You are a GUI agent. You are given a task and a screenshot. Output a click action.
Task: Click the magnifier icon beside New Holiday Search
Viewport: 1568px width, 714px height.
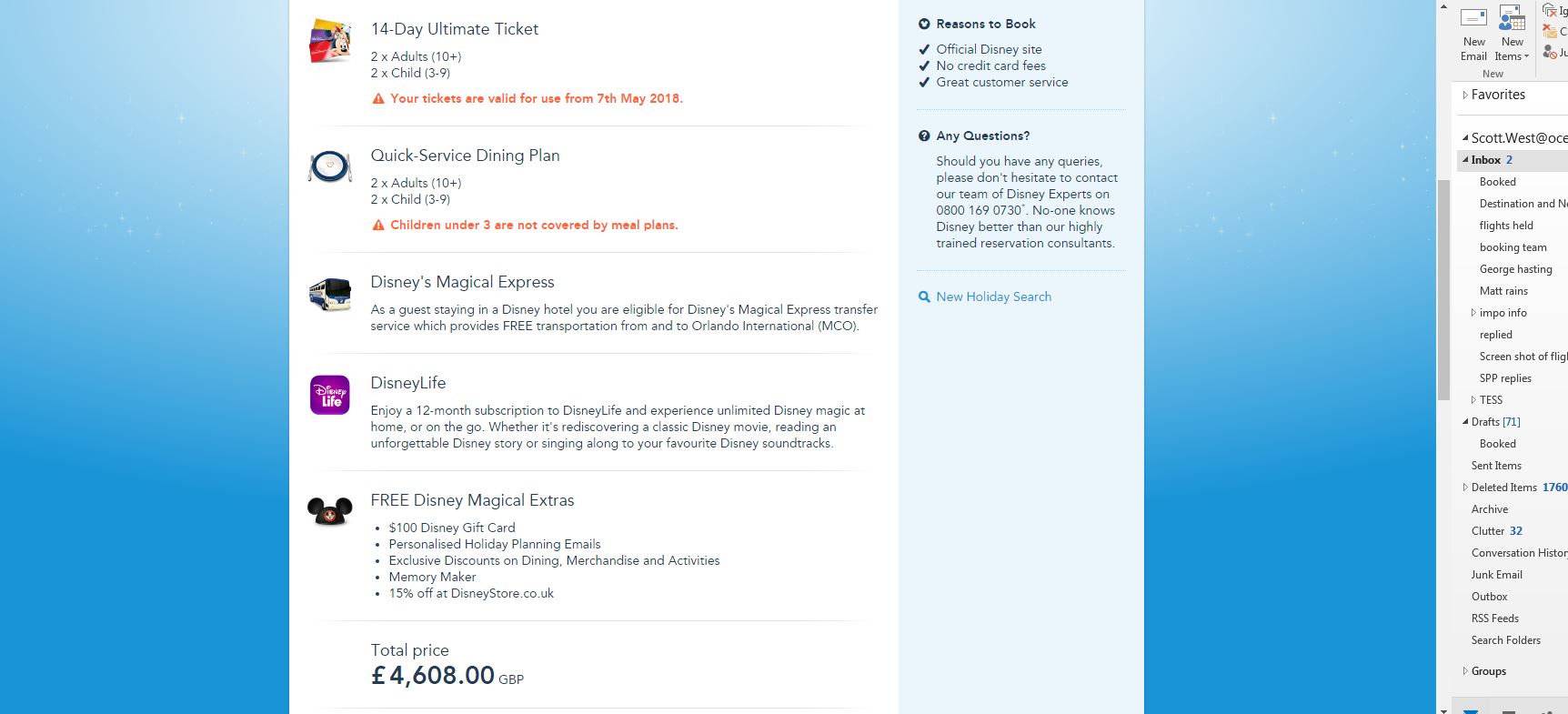[924, 297]
